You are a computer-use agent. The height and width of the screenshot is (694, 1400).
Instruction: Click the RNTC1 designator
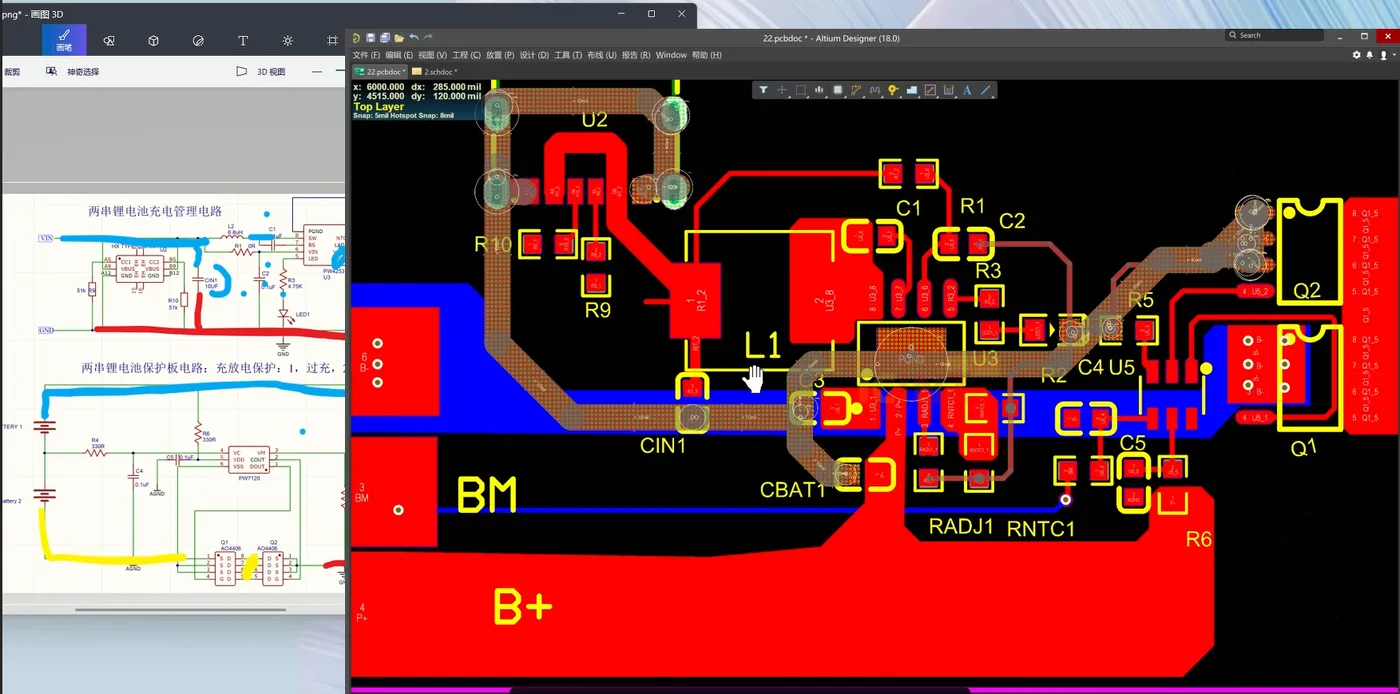(x=1041, y=529)
